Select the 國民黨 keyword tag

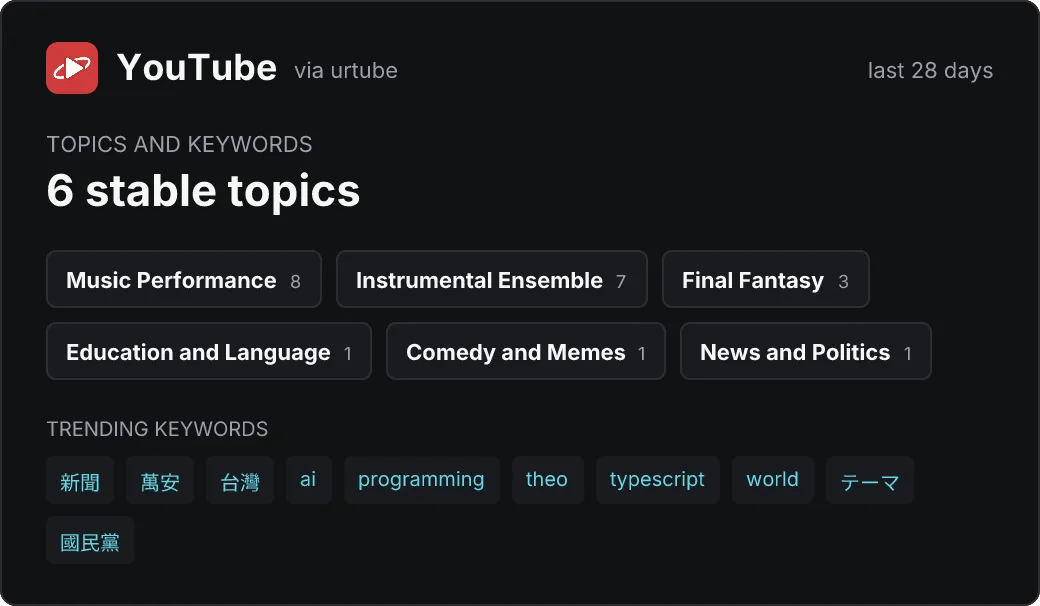click(90, 540)
